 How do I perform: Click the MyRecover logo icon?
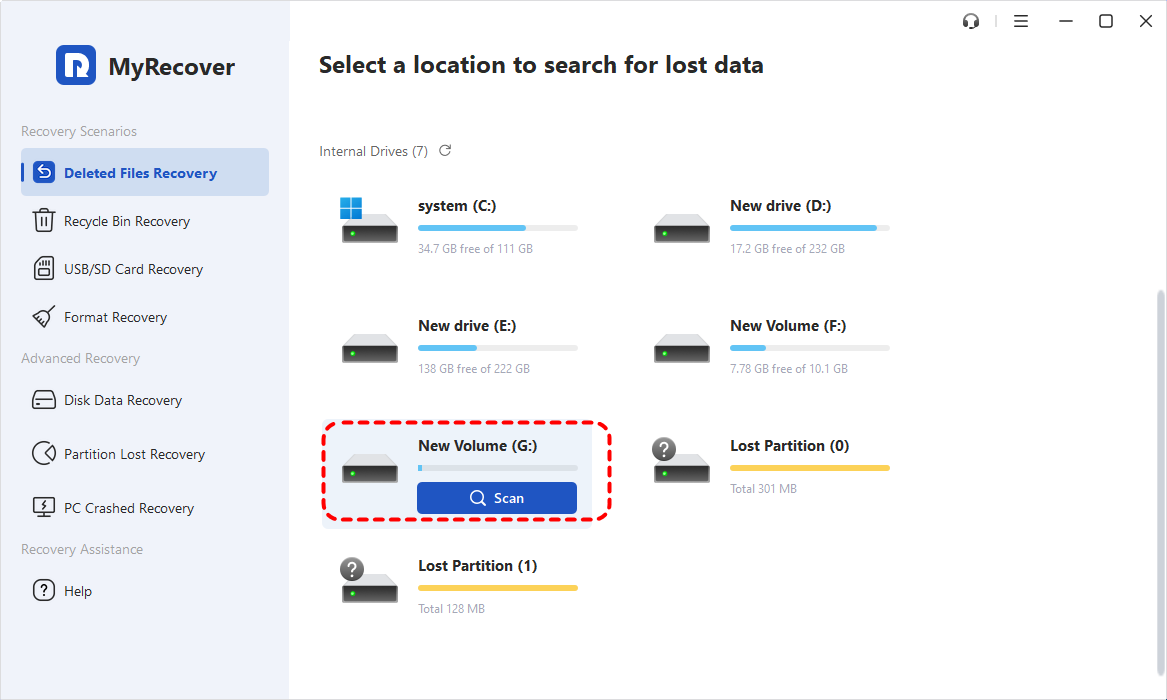point(76,66)
